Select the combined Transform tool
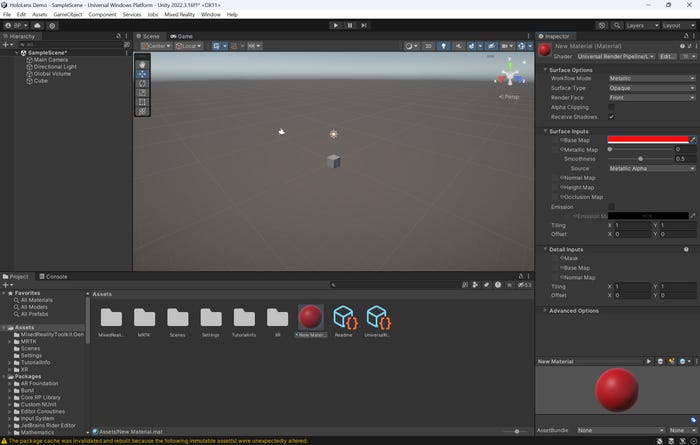Image resolution: width=700 pixels, height=445 pixels. [x=142, y=112]
